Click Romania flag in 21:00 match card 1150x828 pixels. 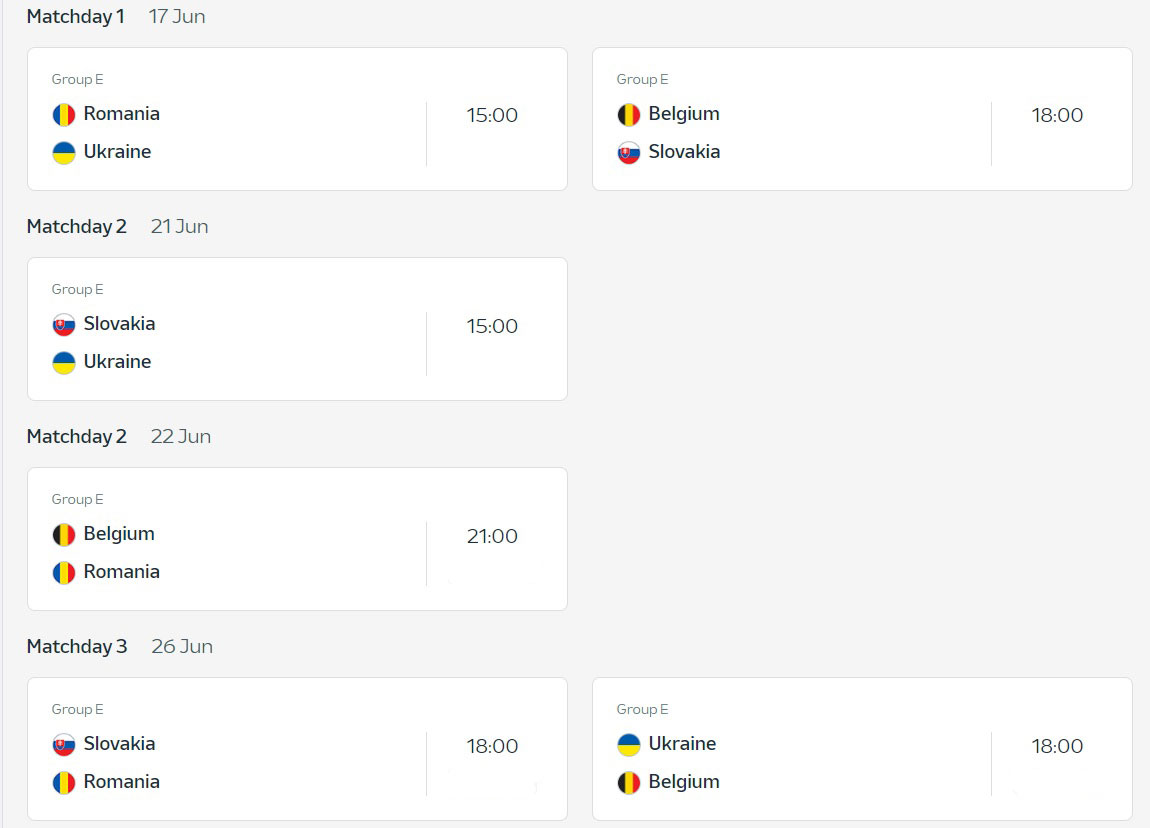click(x=64, y=573)
